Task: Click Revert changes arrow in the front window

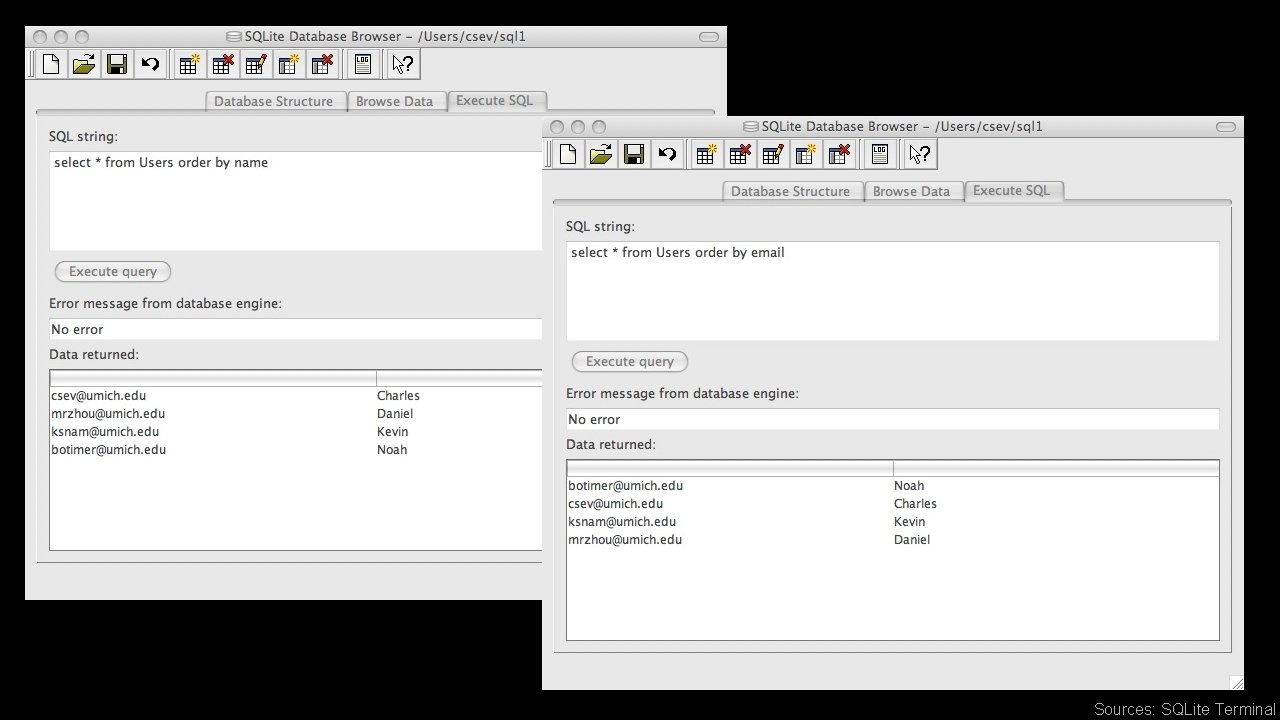Action: pyautogui.click(x=667, y=154)
